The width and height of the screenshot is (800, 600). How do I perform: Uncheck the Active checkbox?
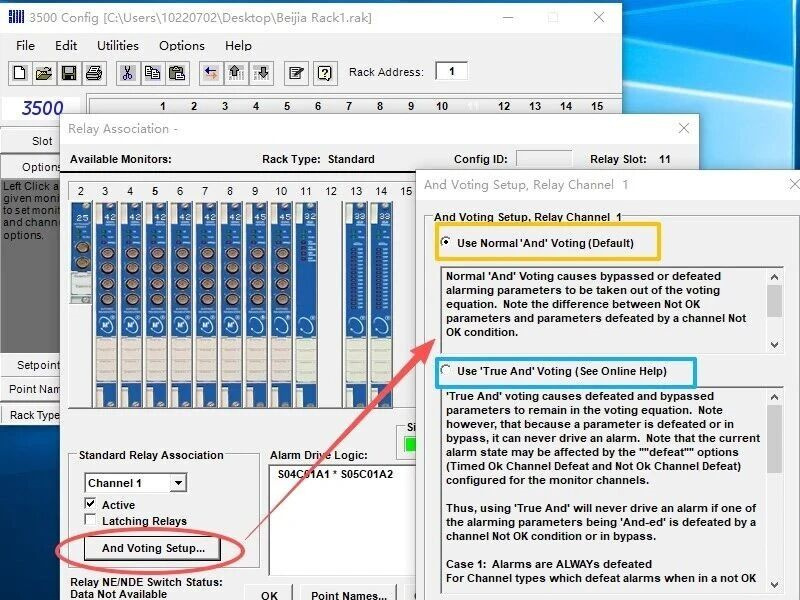pyautogui.click(x=91, y=505)
